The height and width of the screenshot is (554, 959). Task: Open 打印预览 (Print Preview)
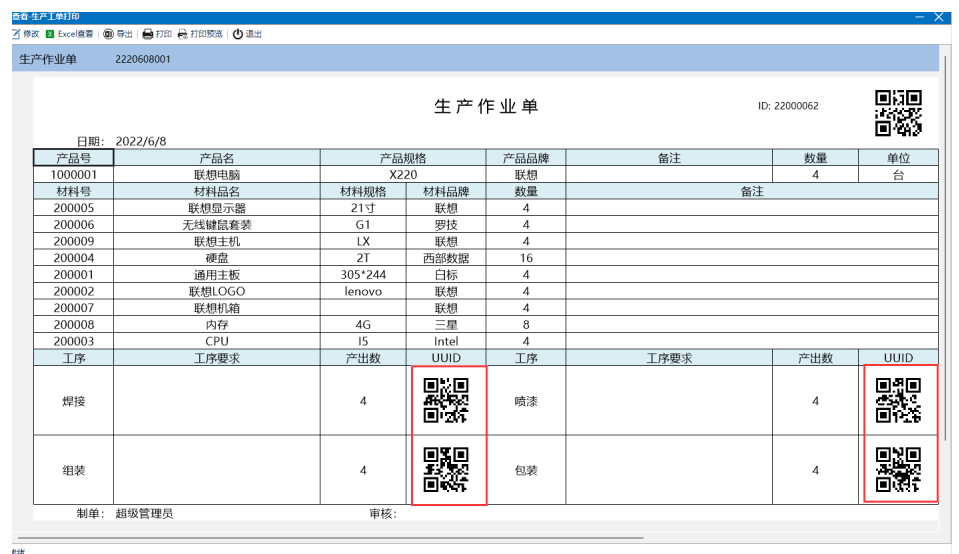(202, 34)
